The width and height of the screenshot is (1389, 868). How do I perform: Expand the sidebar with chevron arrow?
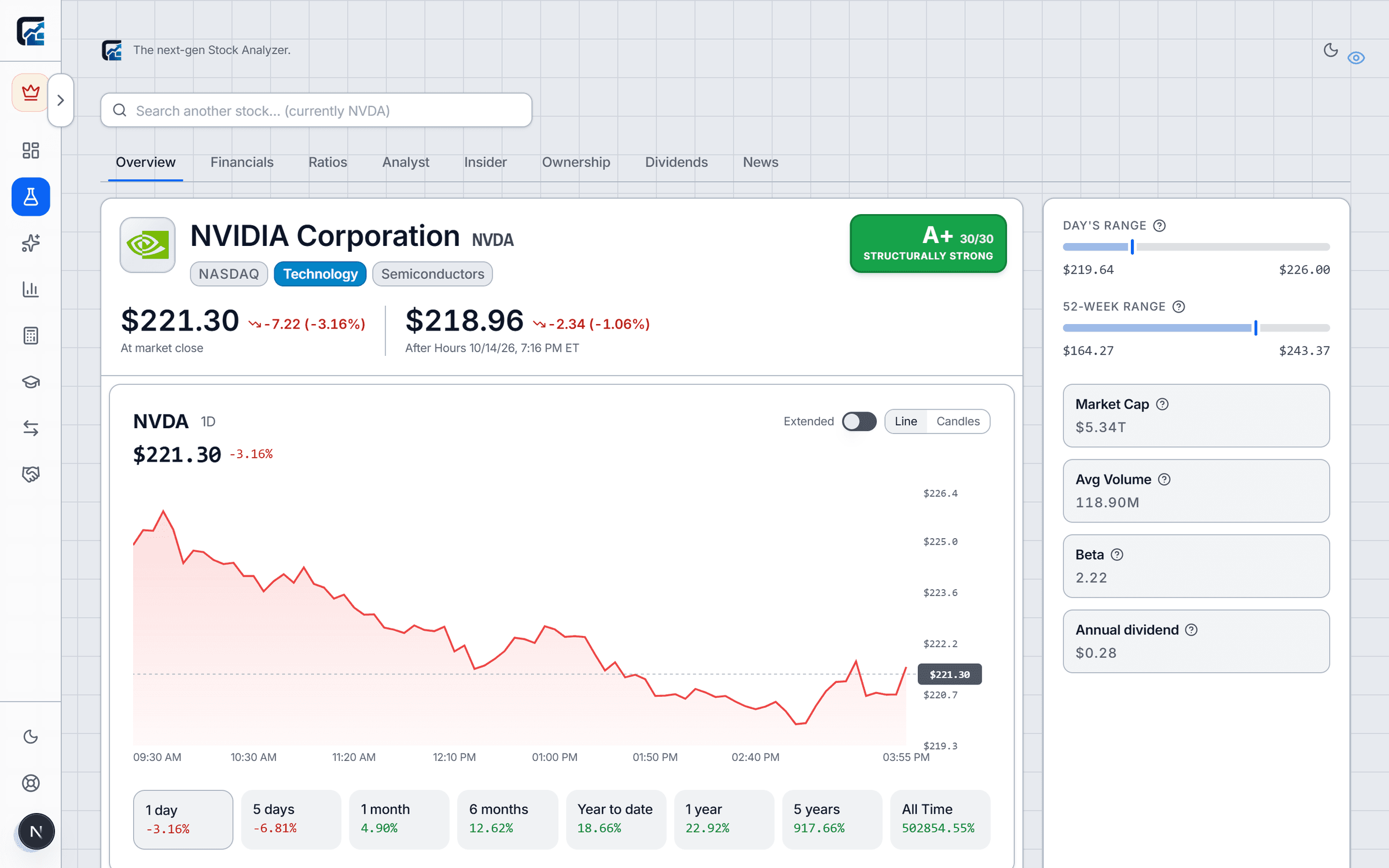[x=60, y=100]
